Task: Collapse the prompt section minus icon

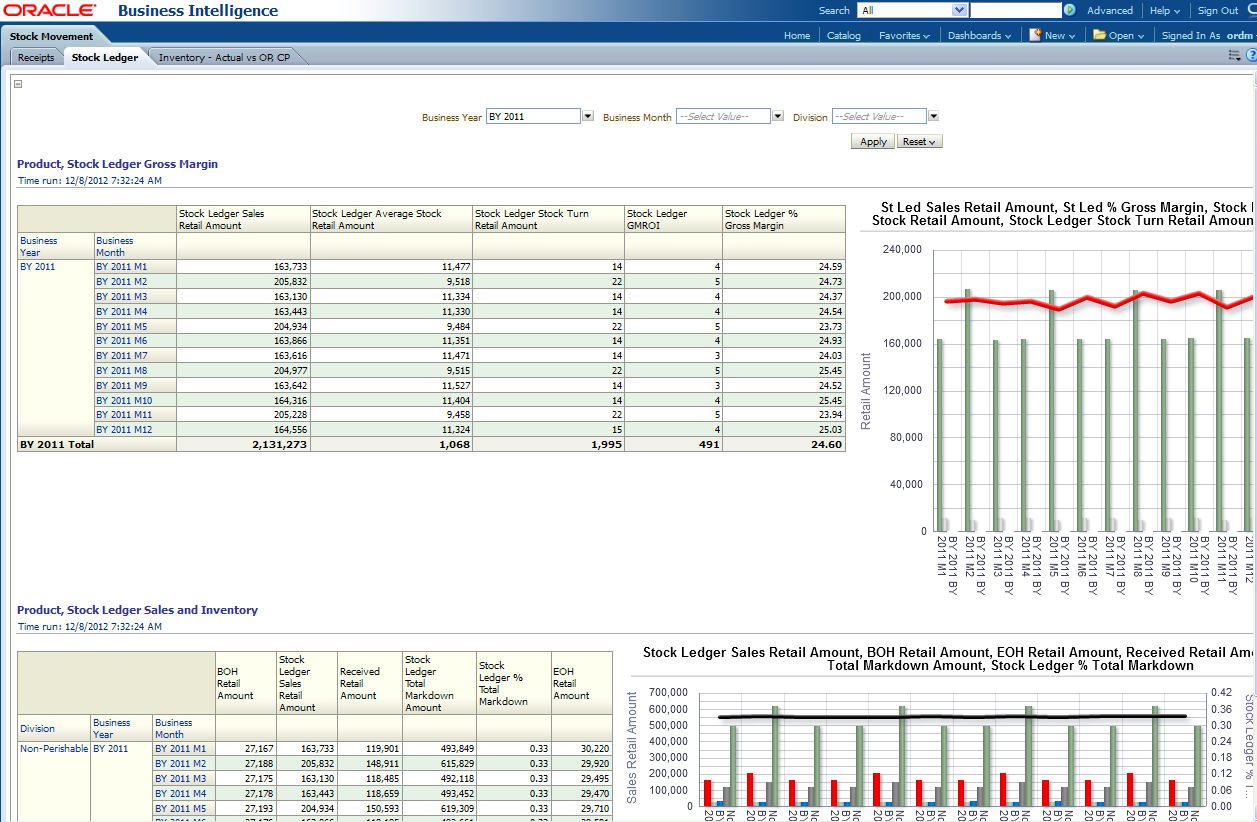Action: pyautogui.click(x=18, y=84)
